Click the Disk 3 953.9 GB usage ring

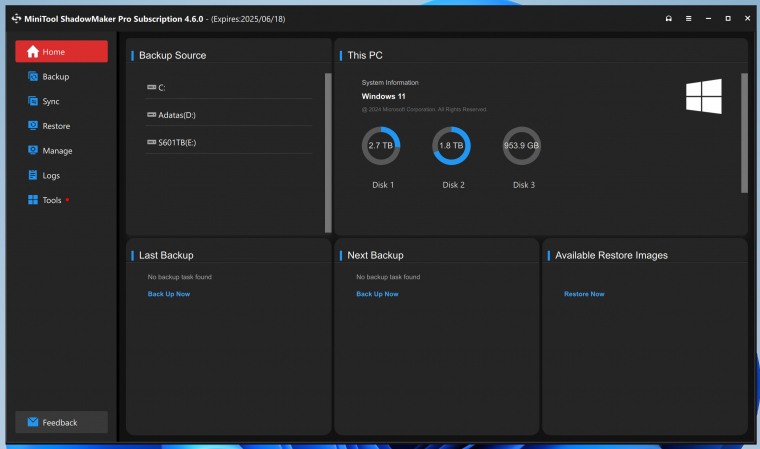(522, 145)
